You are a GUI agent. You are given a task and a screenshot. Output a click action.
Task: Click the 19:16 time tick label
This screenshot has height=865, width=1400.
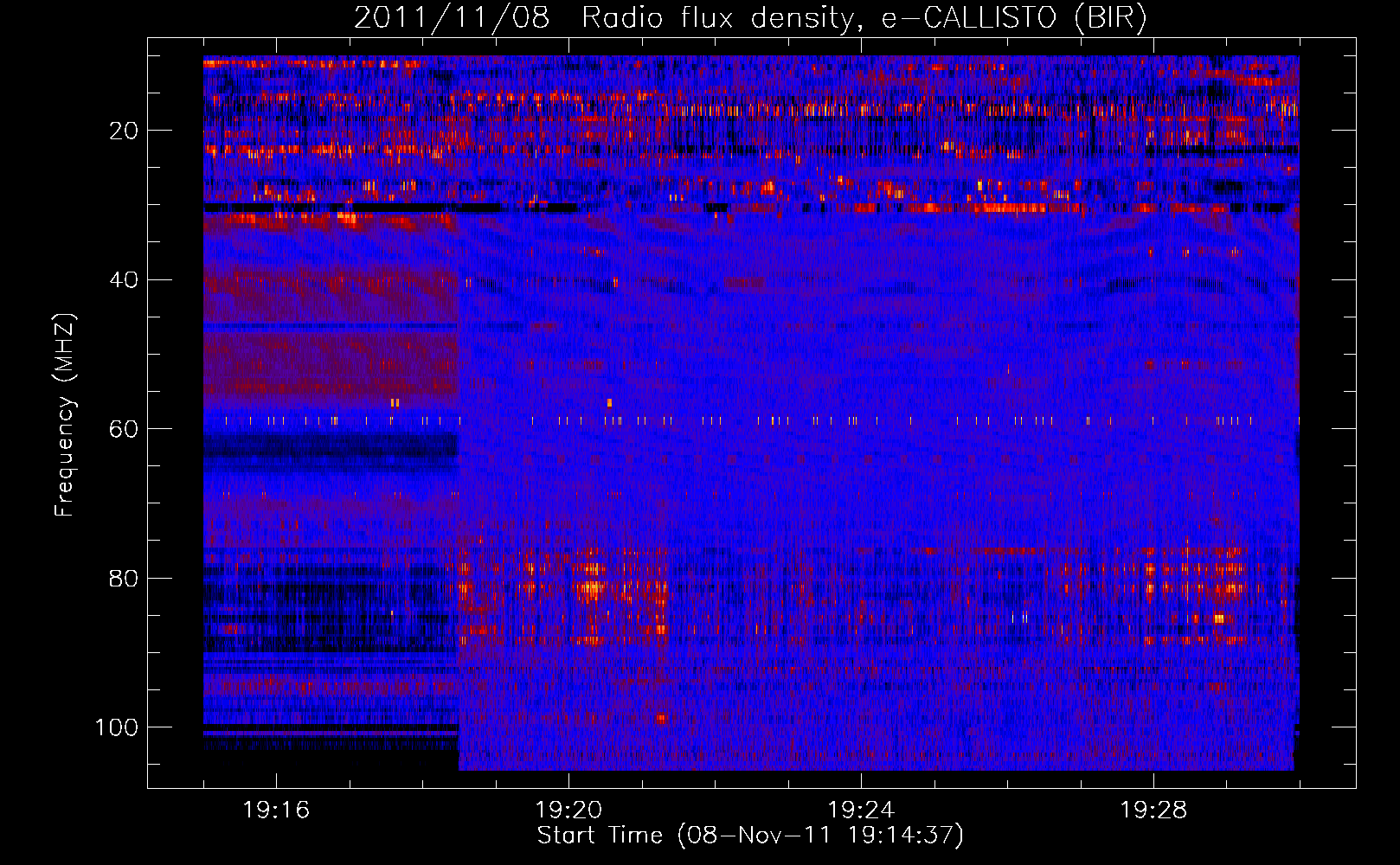click(276, 811)
